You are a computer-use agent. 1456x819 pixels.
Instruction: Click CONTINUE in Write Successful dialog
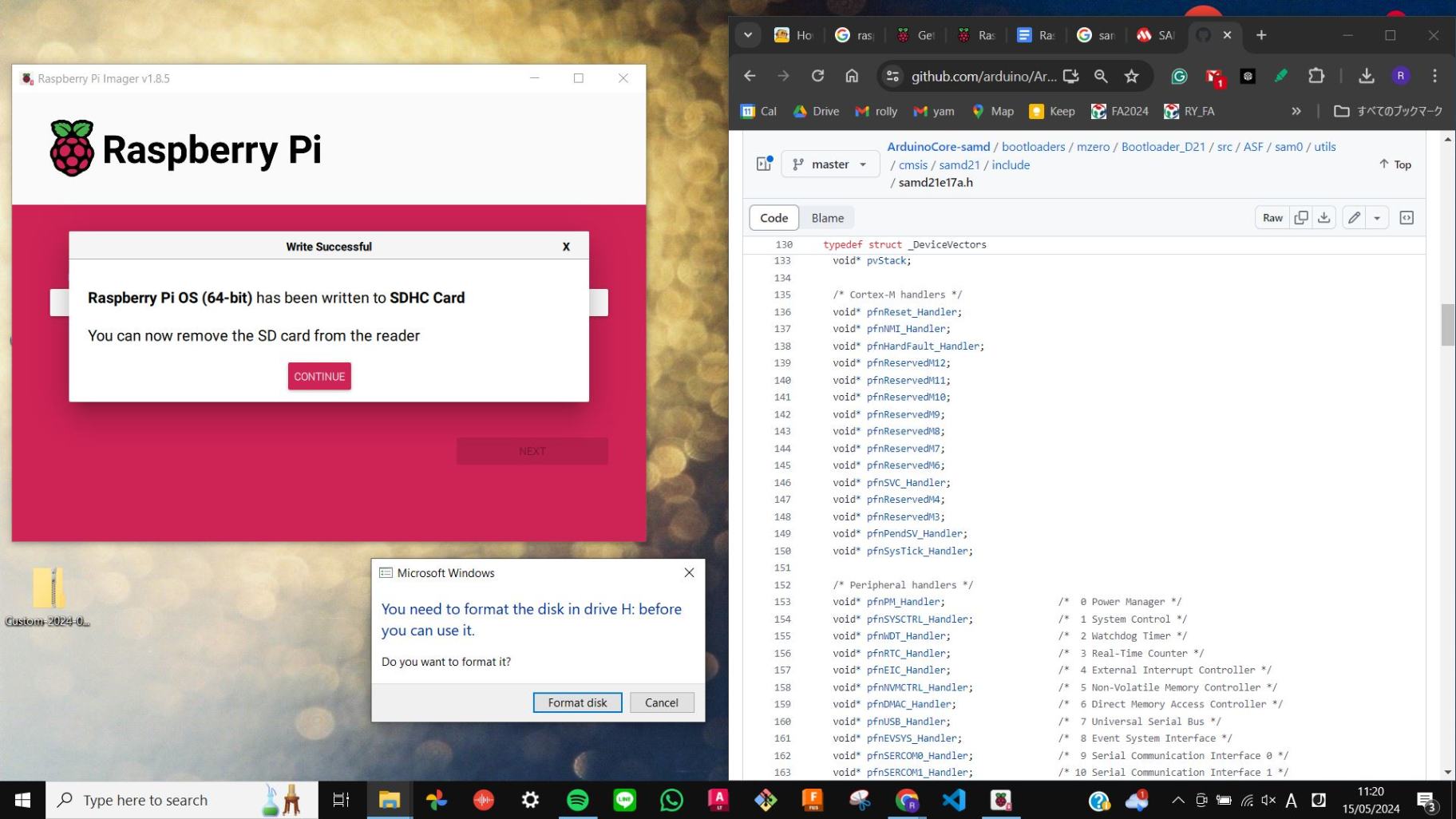click(x=319, y=376)
